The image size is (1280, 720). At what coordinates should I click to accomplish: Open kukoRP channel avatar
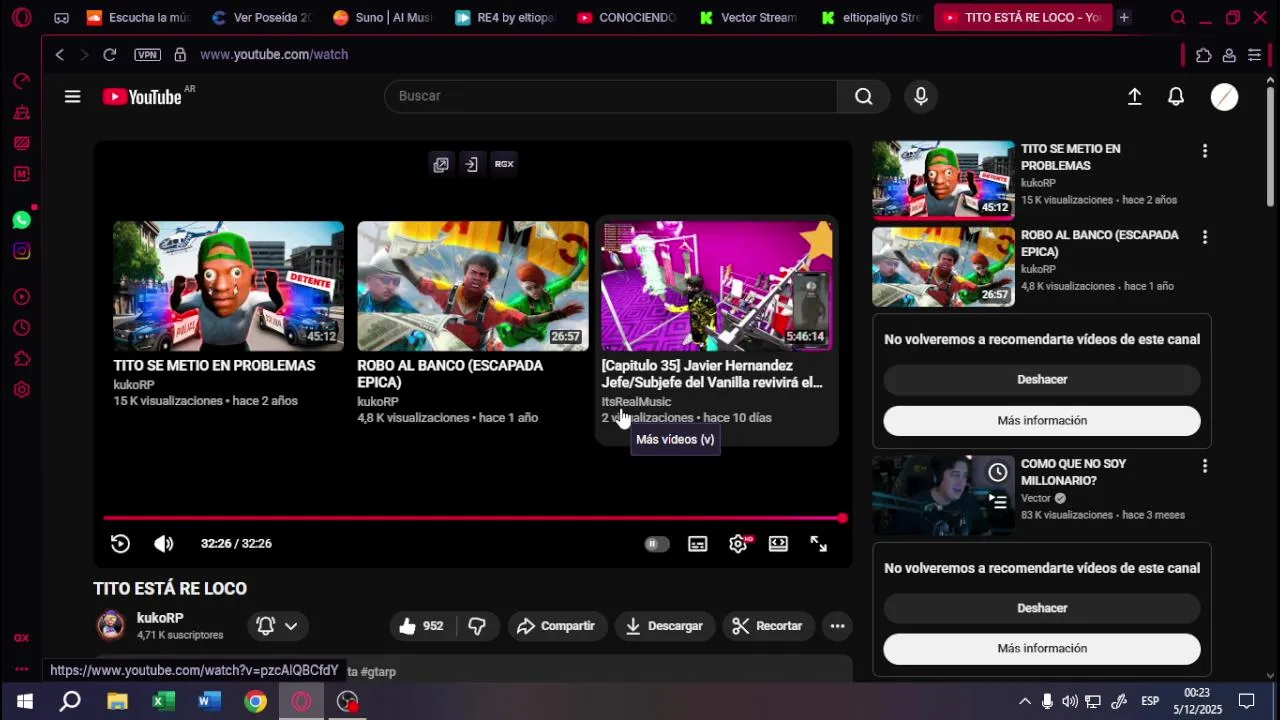(x=111, y=625)
